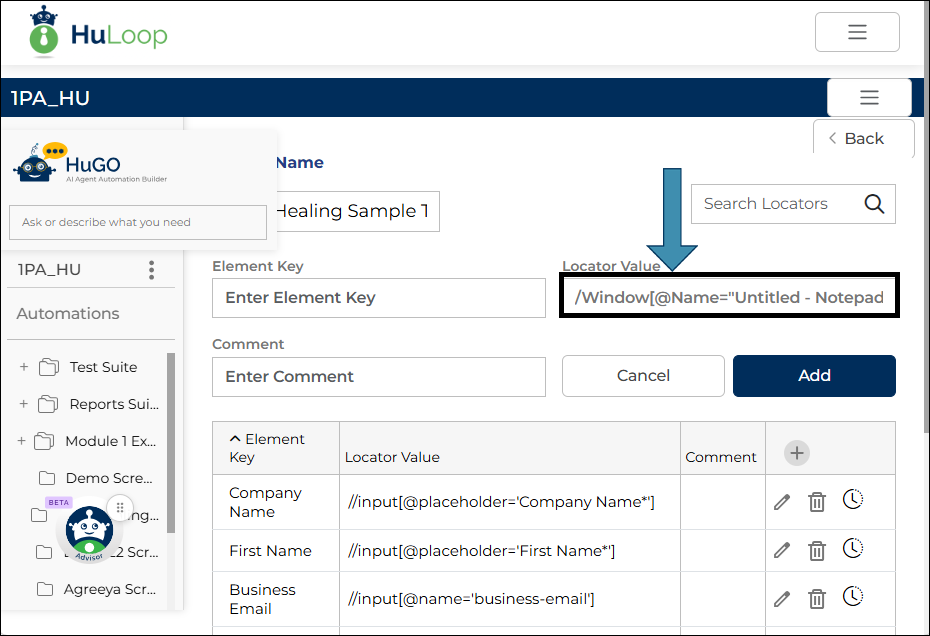Open the Automations section

68,313
